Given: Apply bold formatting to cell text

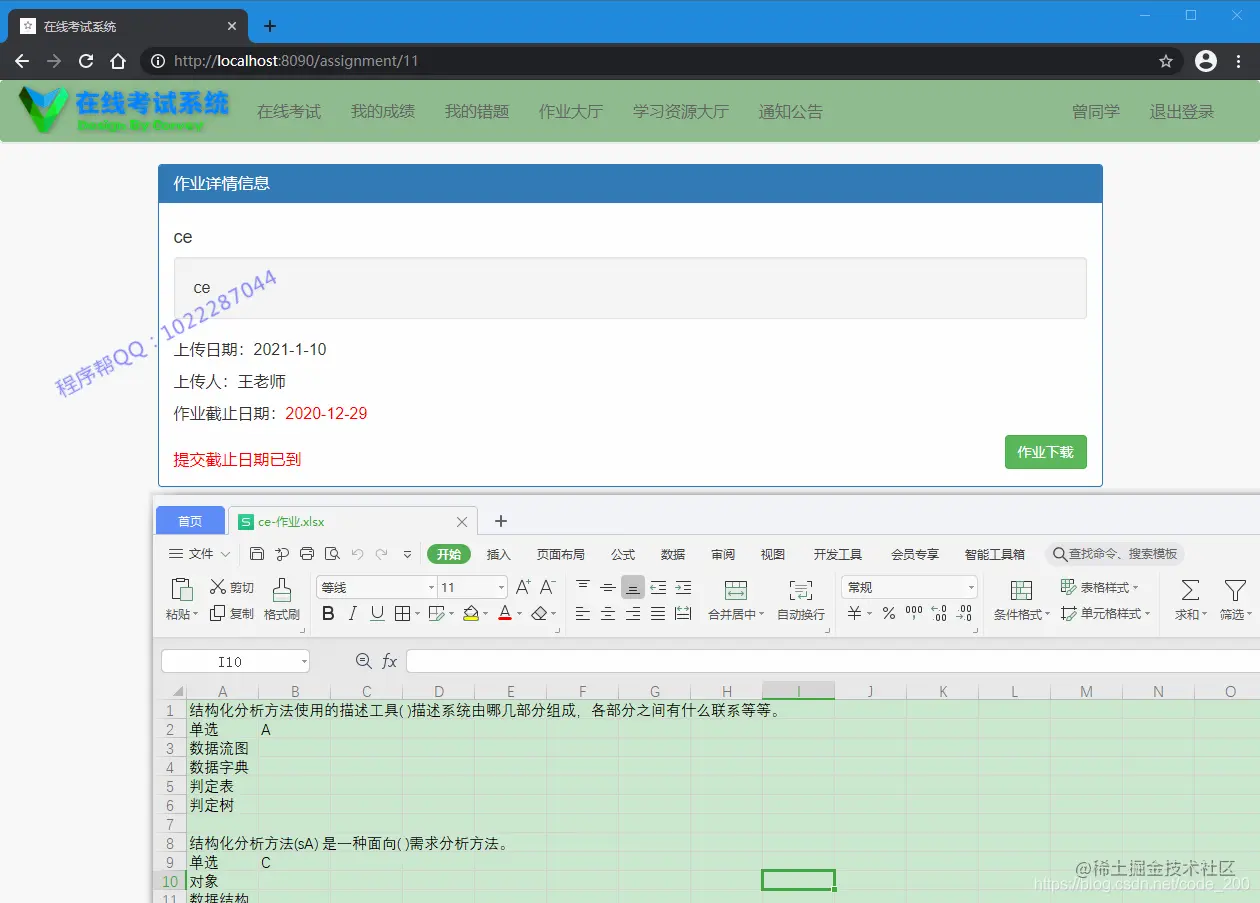Looking at the screenshot, I should tap(328, 613).
